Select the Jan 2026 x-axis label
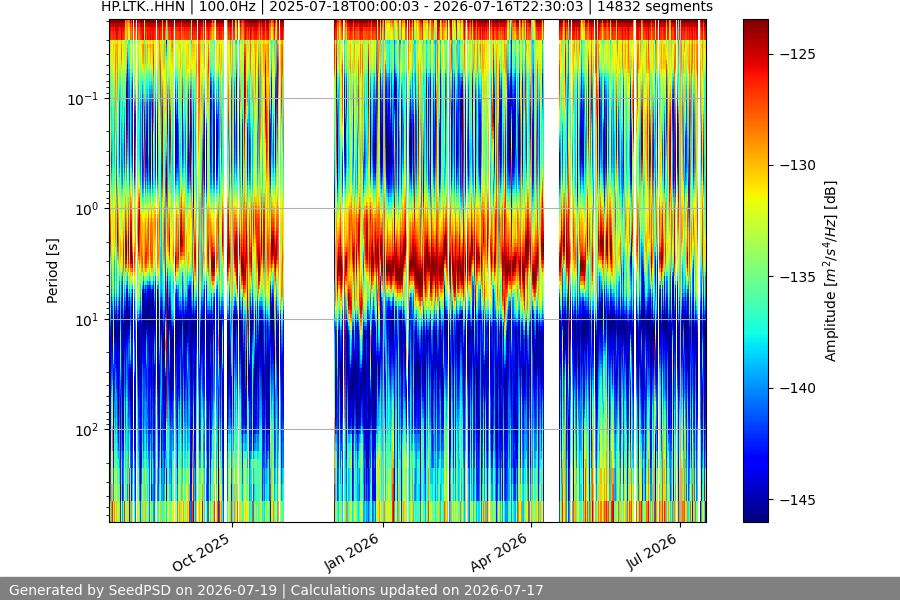The height and width of the screenshot is (600, 900). pos(352,552)
